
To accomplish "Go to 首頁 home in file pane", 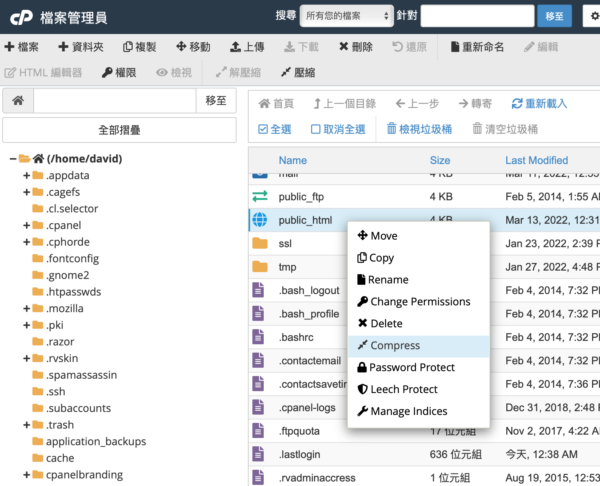I will point(276,103).
